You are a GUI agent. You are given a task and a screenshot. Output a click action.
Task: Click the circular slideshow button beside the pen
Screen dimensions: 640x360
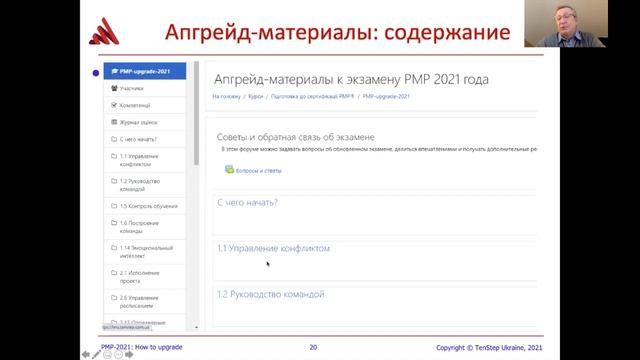[x=107, y=355]
